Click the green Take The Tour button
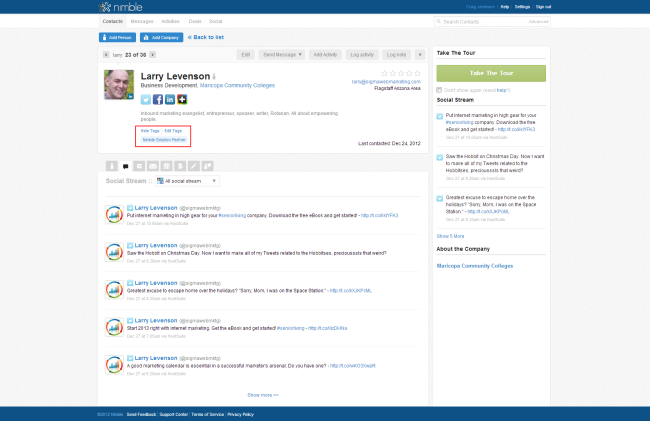 [x=491, y=73]
